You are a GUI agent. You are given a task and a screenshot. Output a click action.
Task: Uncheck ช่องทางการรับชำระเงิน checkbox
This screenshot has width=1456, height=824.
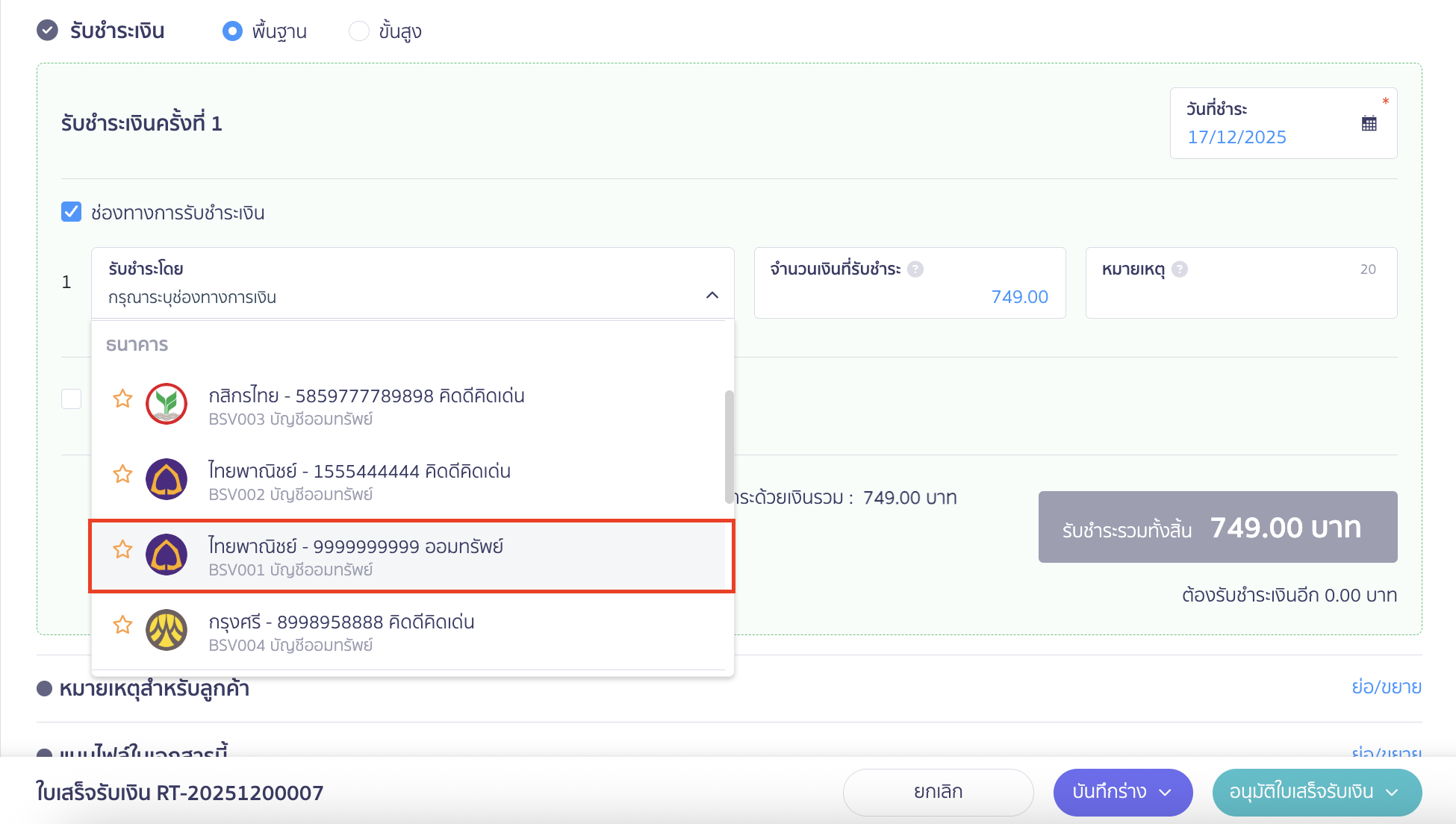click(72, 213)
